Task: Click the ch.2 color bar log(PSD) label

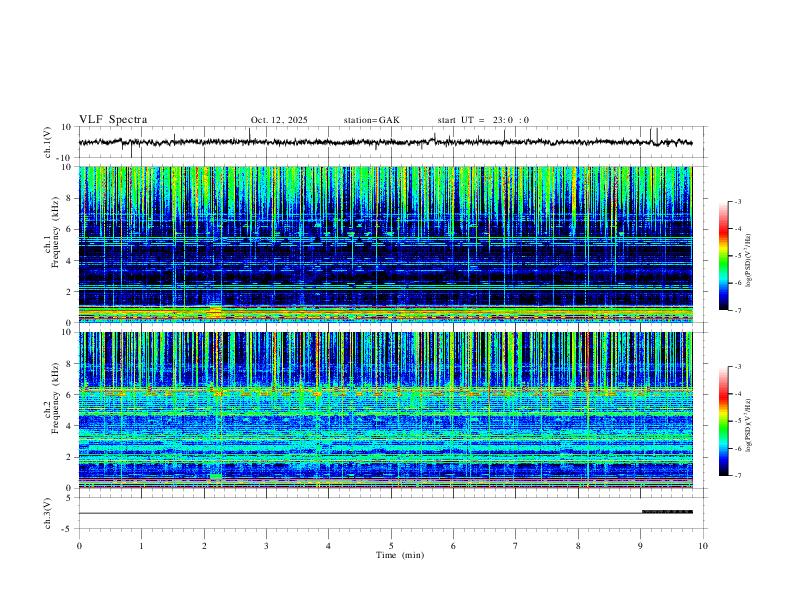Action: 749,426
